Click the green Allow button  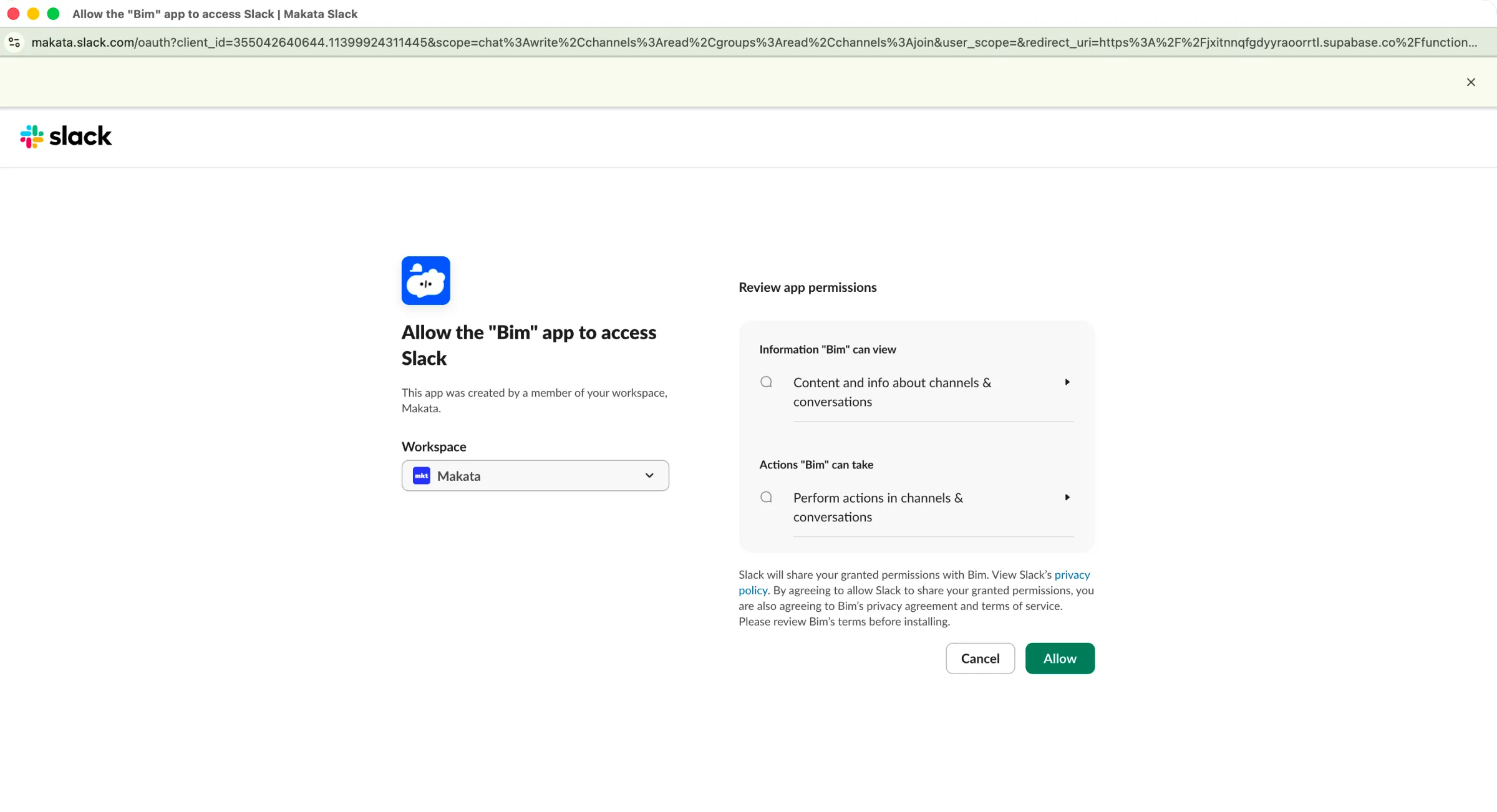[1060, 659]
